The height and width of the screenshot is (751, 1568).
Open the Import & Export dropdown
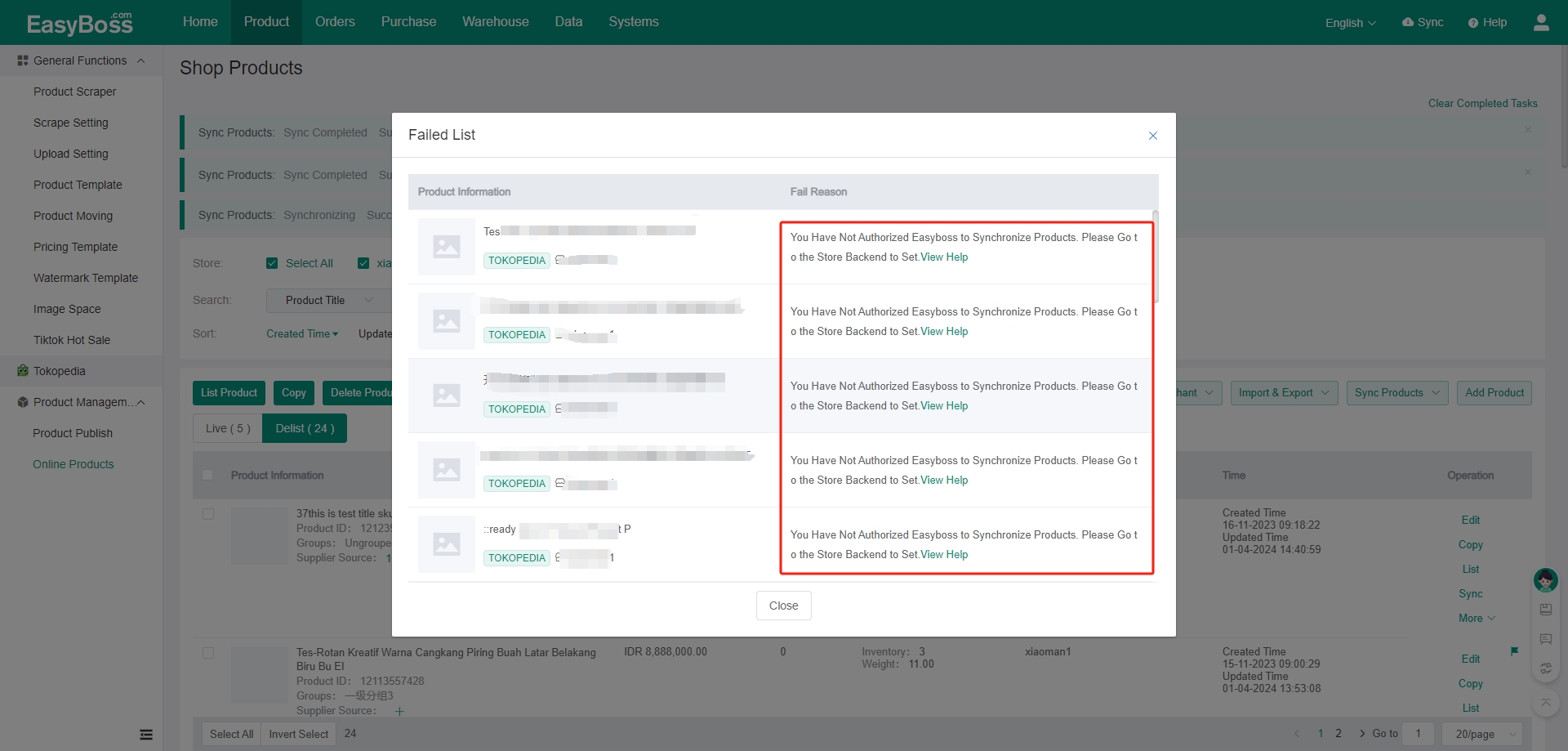point(1284,393)
